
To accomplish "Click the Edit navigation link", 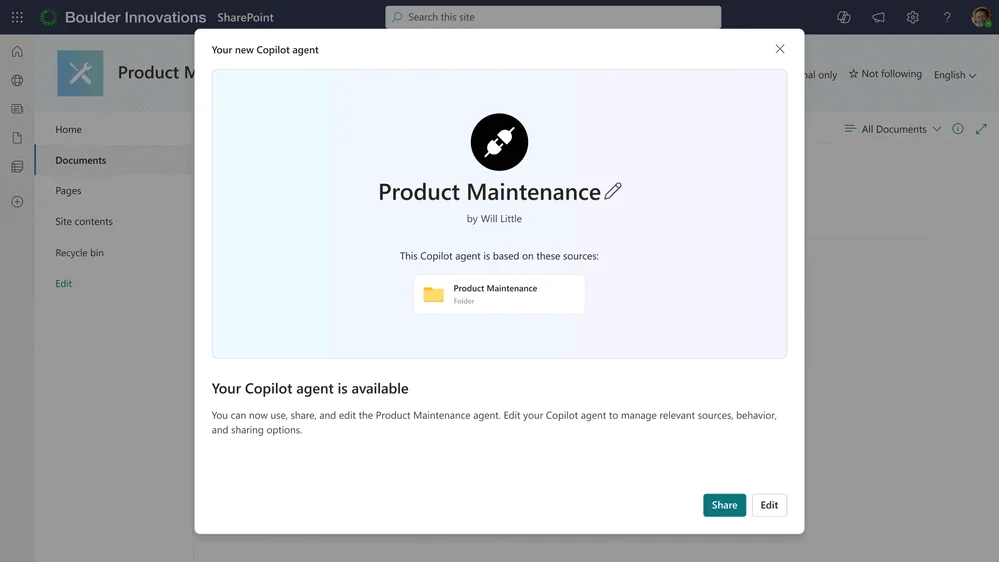I will [x=63, y=284].
